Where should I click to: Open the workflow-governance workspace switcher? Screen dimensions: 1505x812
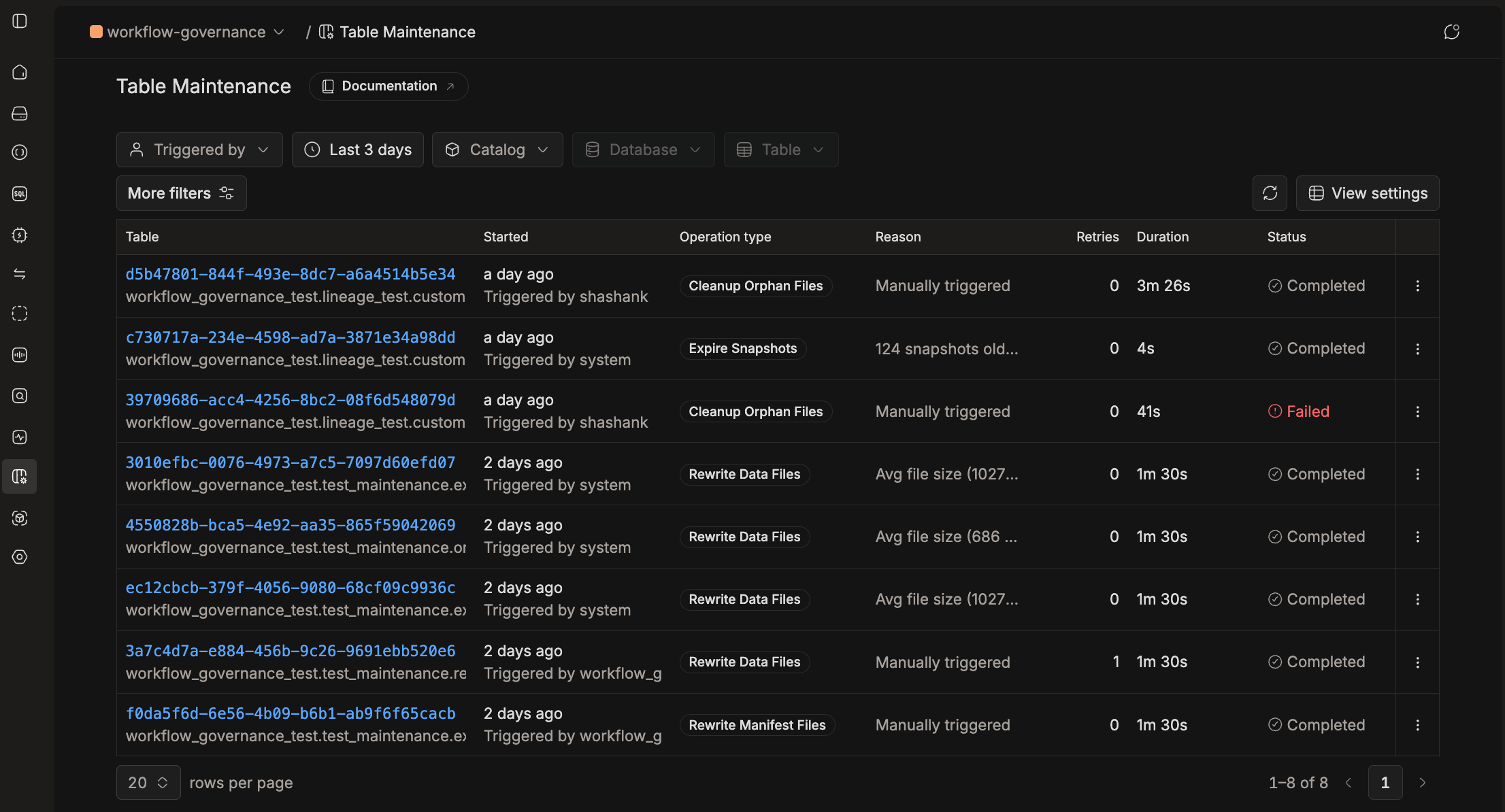click(187, 32)
